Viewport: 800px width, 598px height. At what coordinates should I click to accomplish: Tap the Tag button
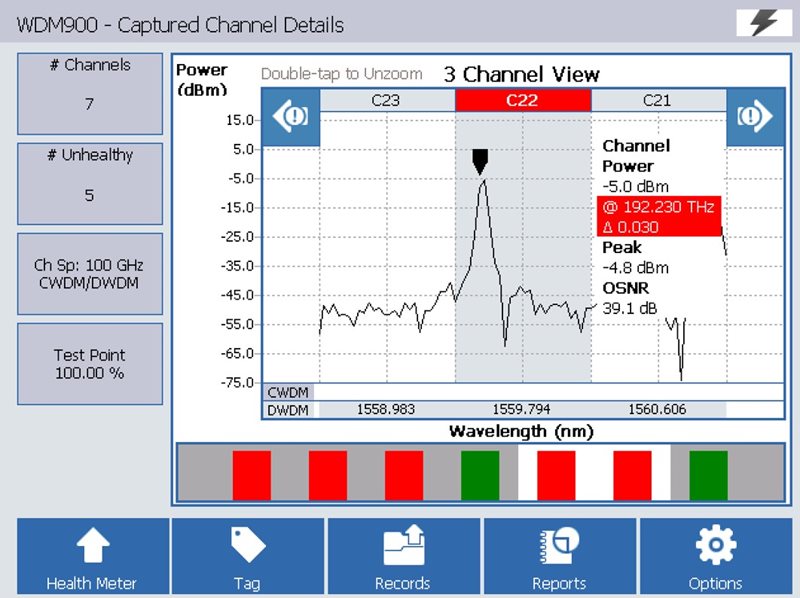click(249, 557)
